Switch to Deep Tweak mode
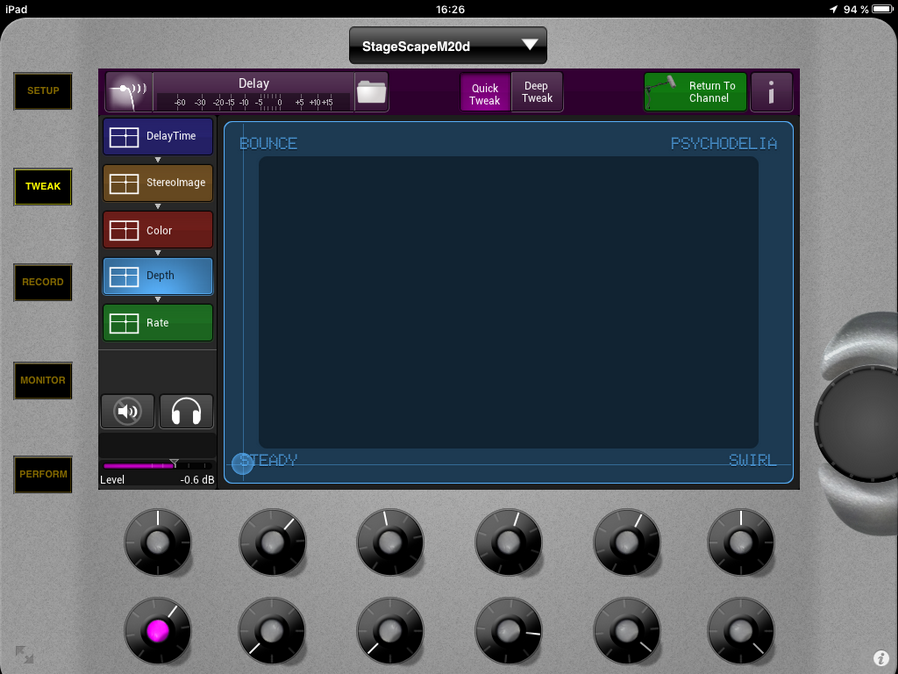This screenshot has width=898, height=674. tap(537, 92)
